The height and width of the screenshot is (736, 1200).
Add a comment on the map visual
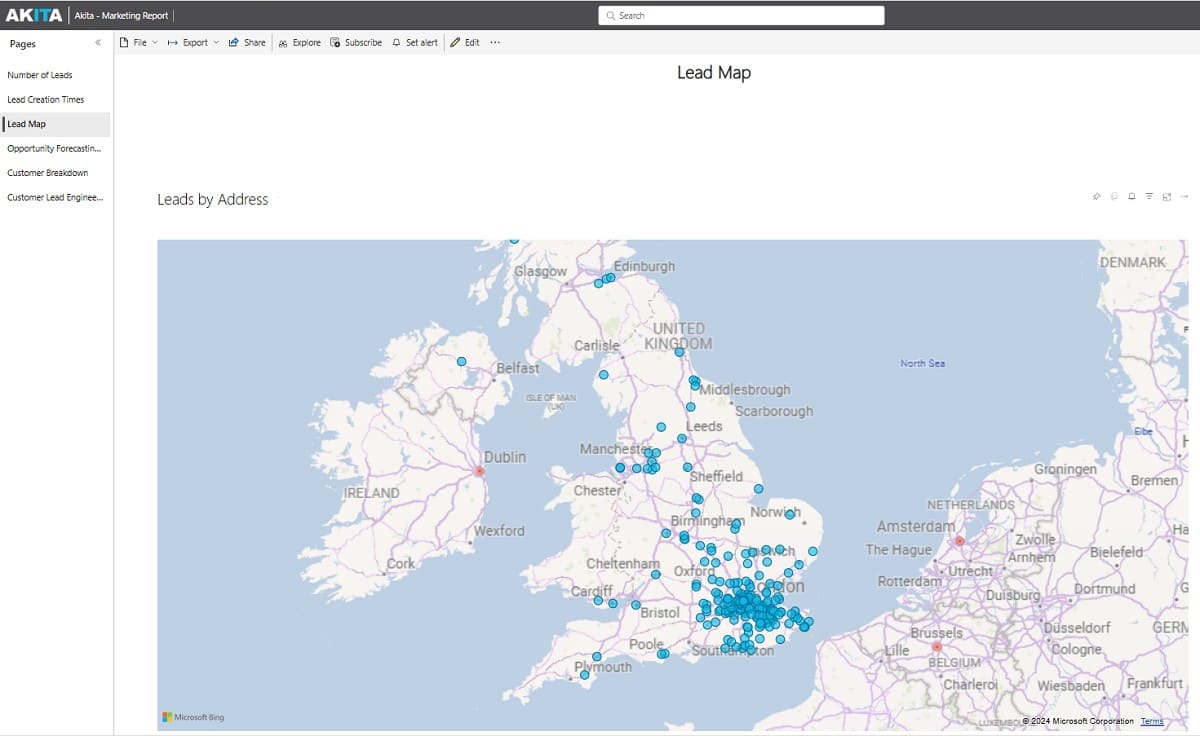pos(1114,196)
